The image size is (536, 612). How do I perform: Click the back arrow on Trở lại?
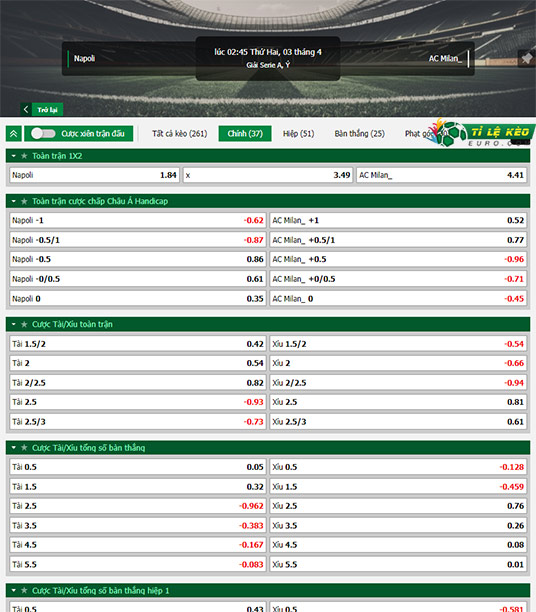pyautogui.click(x=26, y=109)
